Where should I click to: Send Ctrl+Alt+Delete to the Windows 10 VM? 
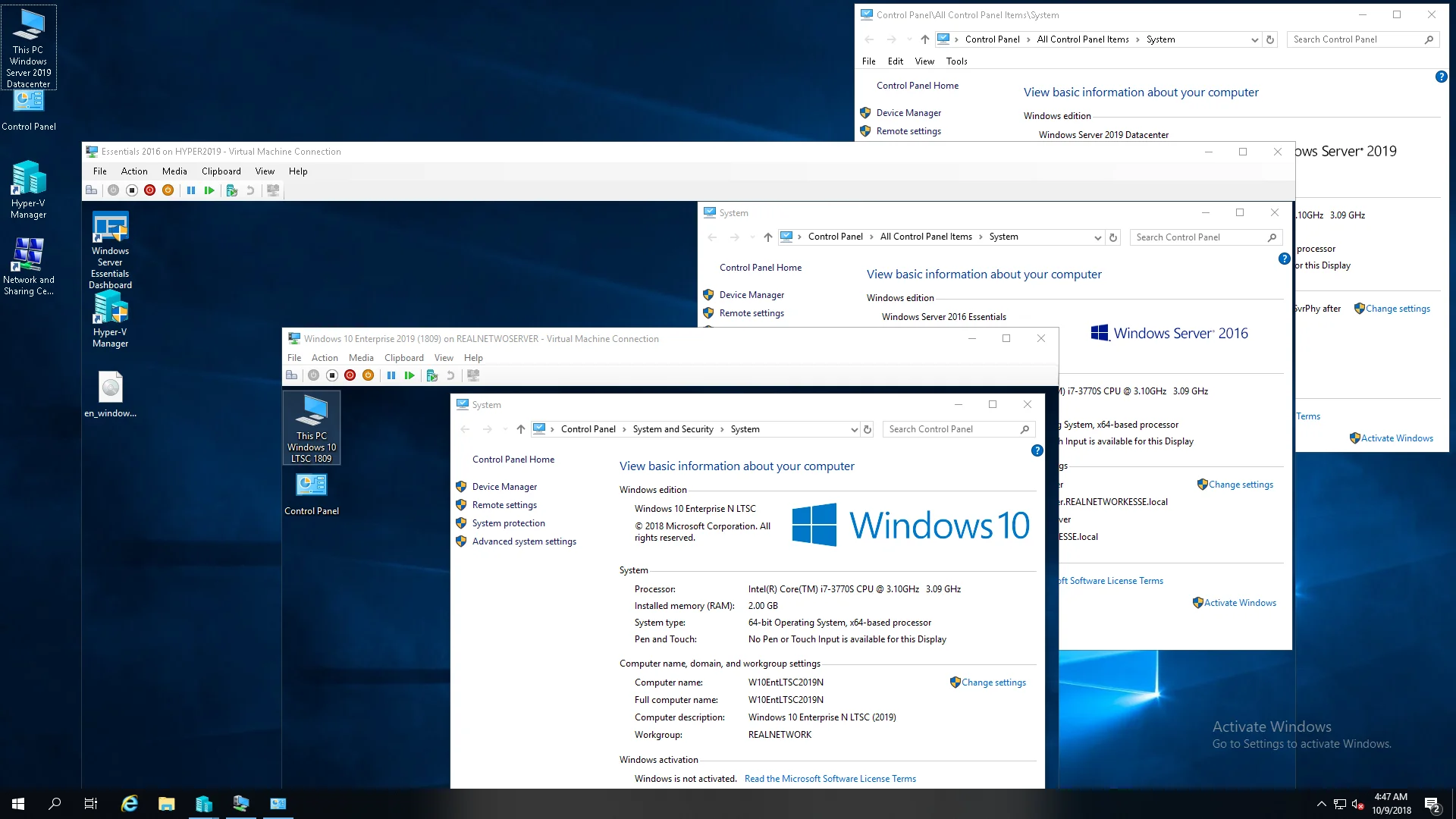click(292, 375)
